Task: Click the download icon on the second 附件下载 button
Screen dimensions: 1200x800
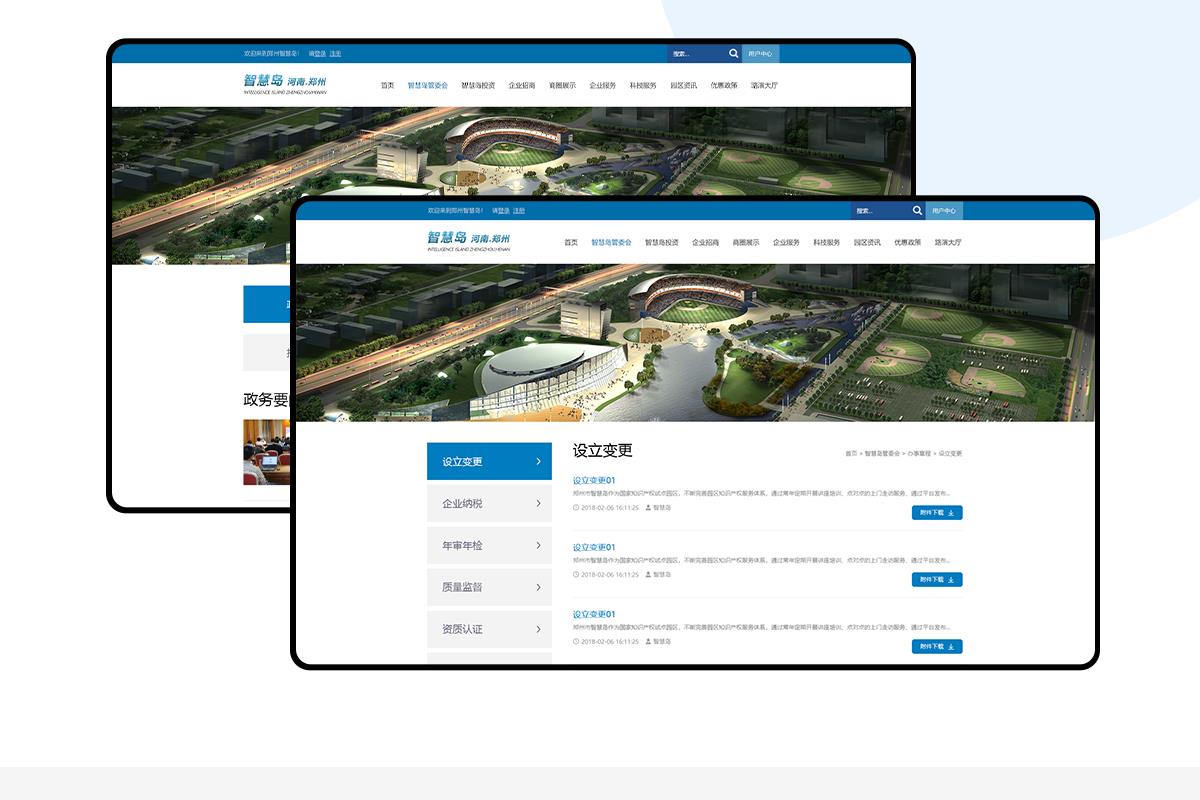Action: pos(950,580)
